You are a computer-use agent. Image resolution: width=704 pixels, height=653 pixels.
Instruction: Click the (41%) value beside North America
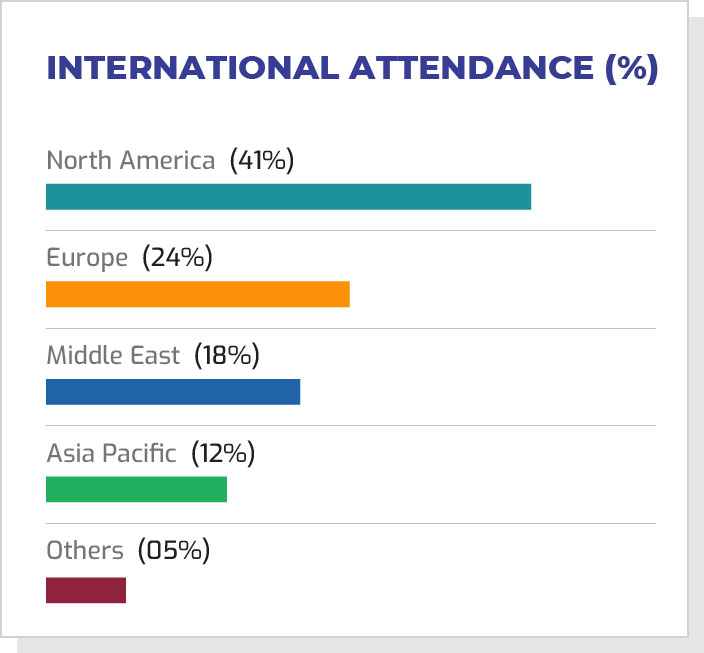262,160
